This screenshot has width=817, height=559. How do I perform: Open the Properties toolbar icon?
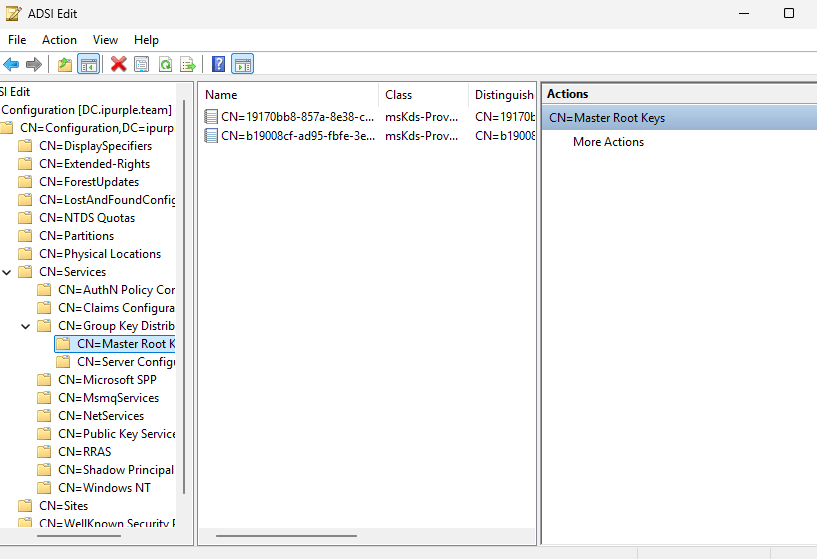pyautogui.click(x=141, y=64)
